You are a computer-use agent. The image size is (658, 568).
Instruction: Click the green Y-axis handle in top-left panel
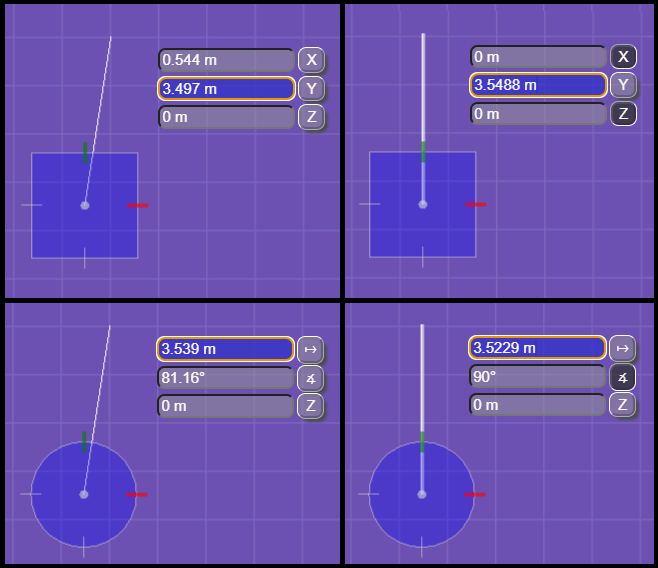85,153
